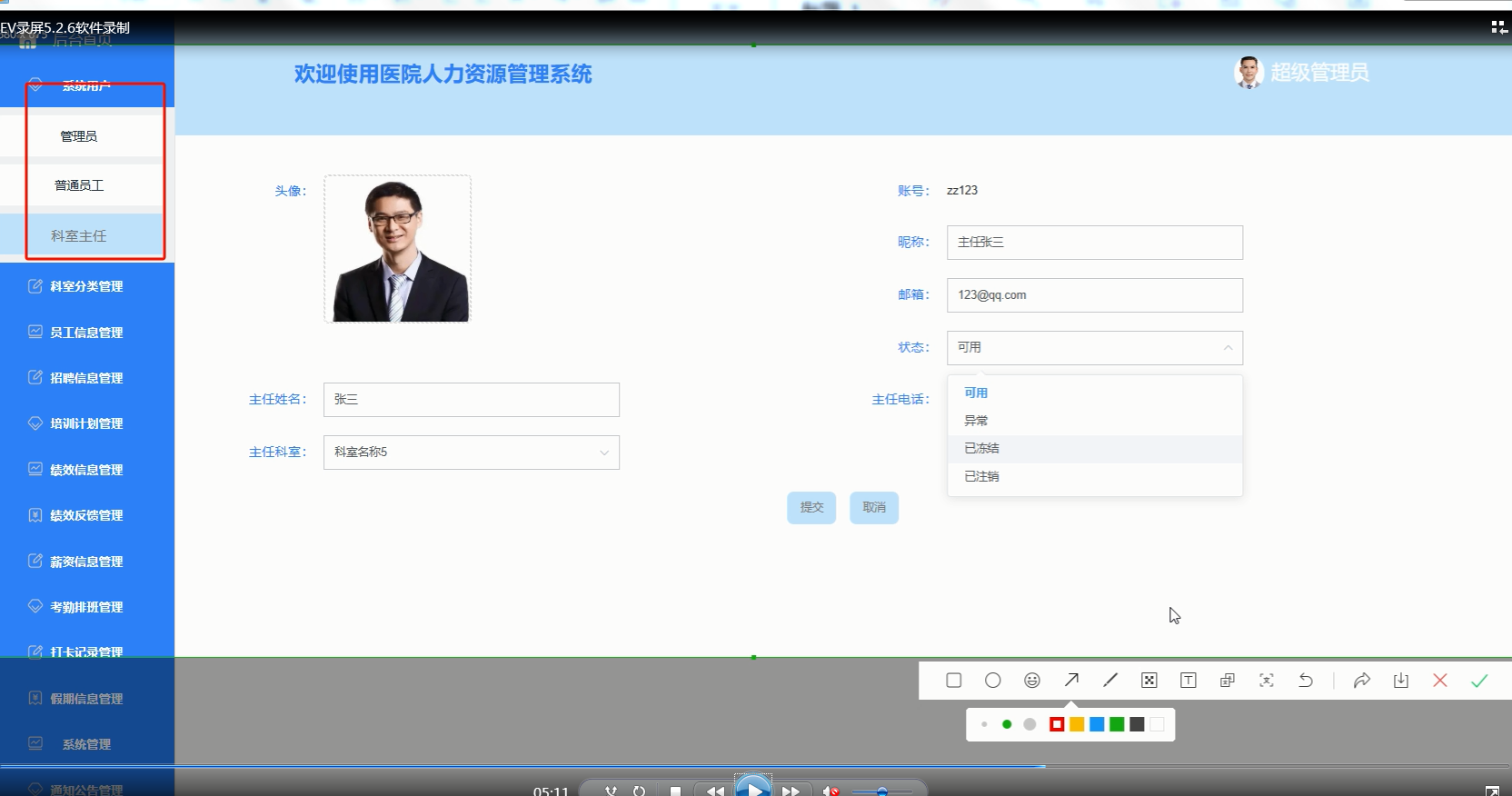The width and height of the screenshot is (1512, 796).
Task: Undo the last annotation
Action: [x=1306, y=681]
